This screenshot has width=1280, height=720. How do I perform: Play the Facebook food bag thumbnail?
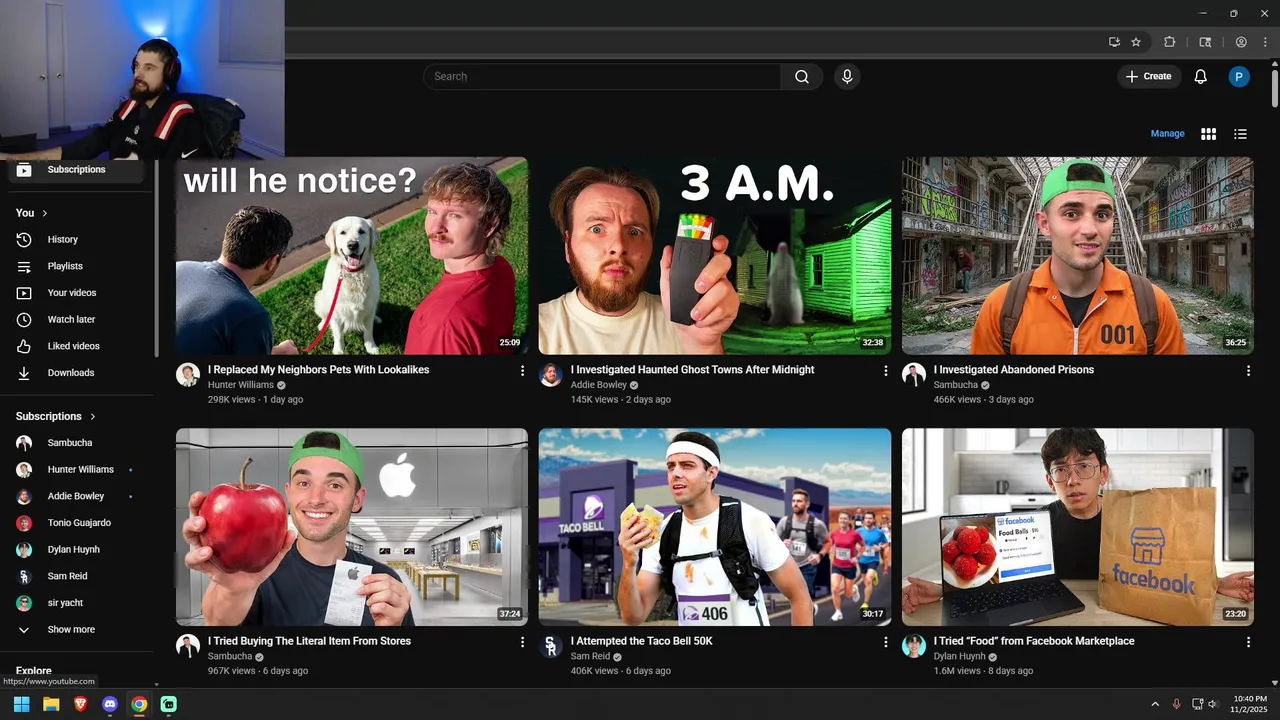coord(1078,527)
